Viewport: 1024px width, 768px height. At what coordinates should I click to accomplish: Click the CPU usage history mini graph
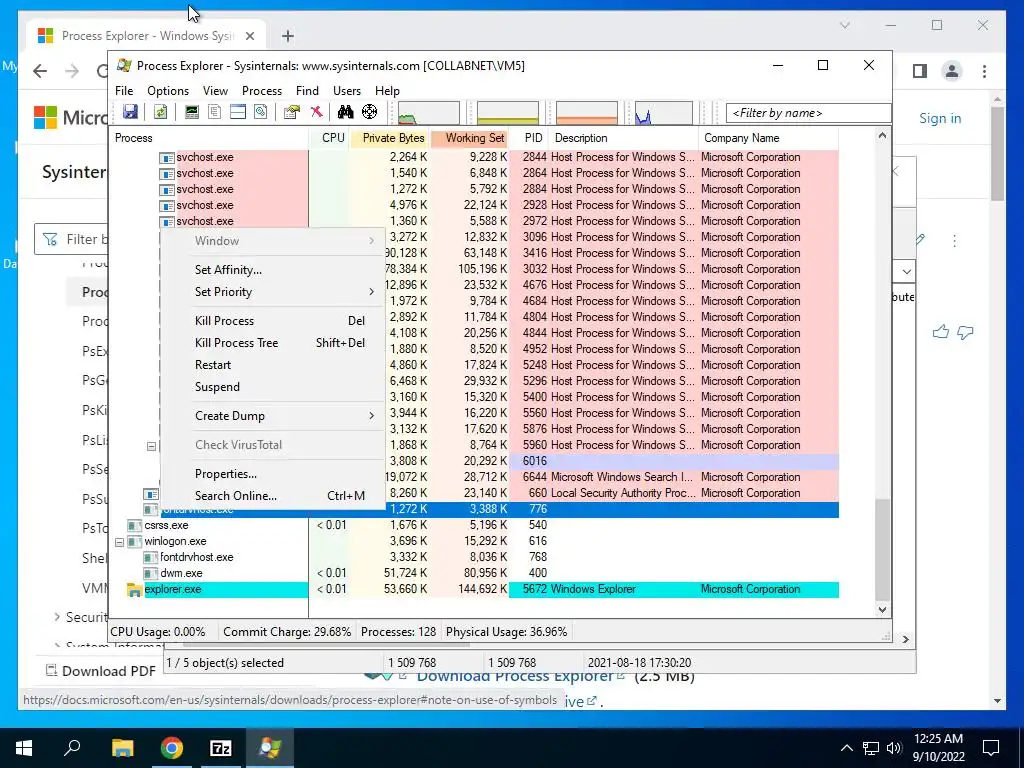point(428,113)
